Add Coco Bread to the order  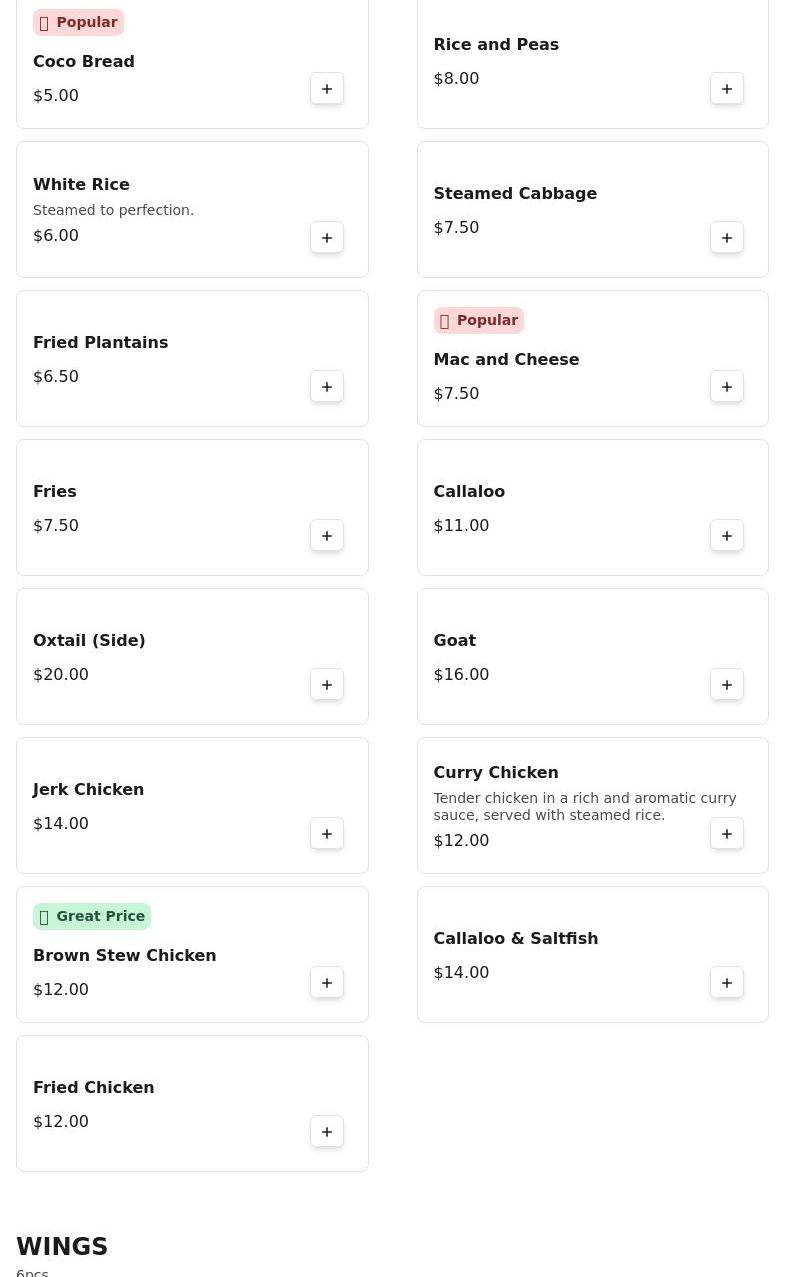point(327,89)
